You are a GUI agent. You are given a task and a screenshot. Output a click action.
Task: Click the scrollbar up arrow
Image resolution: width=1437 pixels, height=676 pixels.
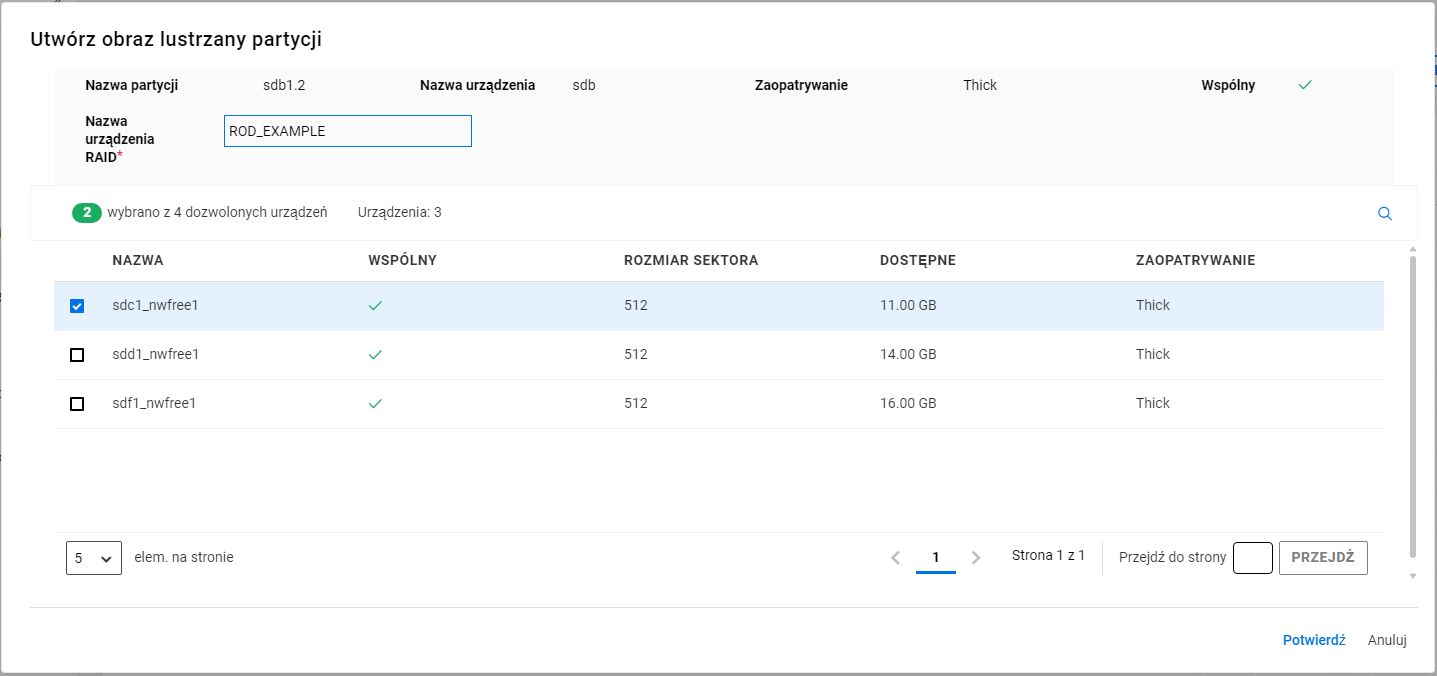1412,248
